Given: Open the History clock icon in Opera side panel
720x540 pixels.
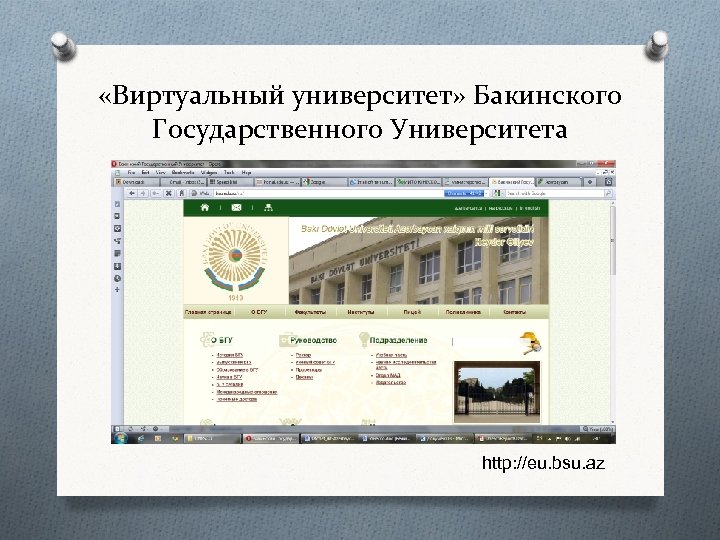Looking at the screenshot, I should (x=117, y=278).
